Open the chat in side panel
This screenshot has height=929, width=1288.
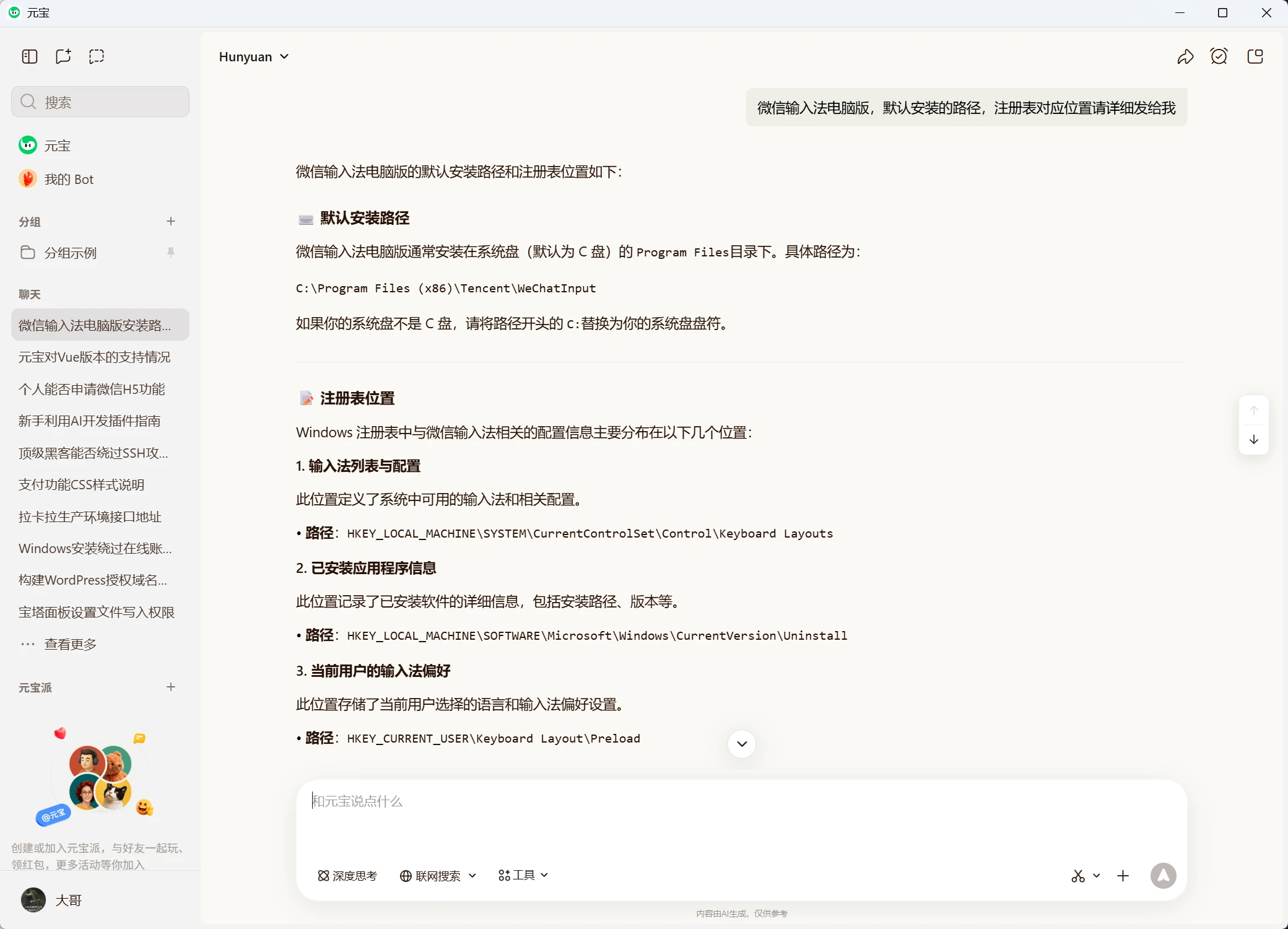(x=1256, y=56)
